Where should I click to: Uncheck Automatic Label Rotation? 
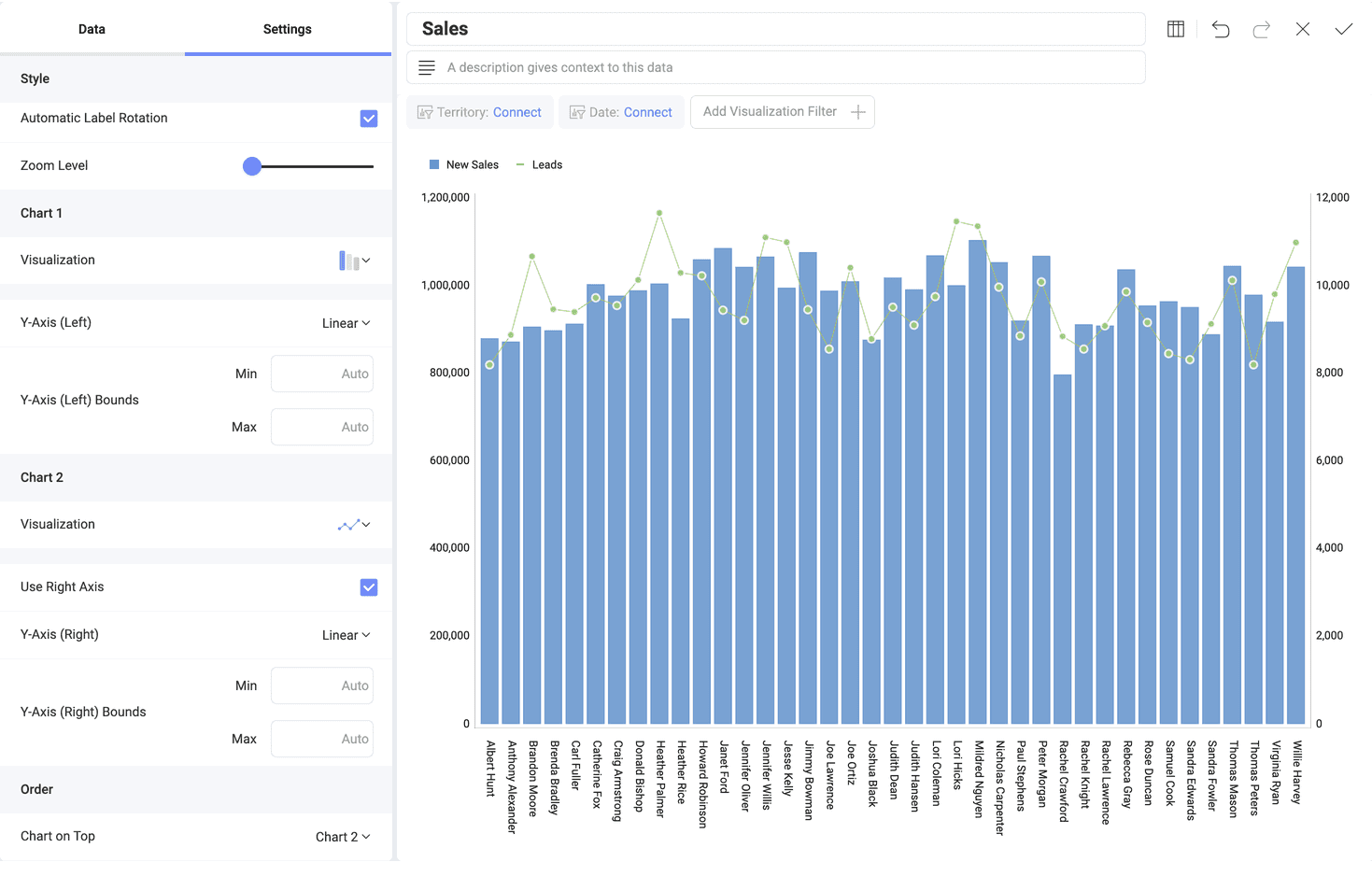tap(369, 119)
